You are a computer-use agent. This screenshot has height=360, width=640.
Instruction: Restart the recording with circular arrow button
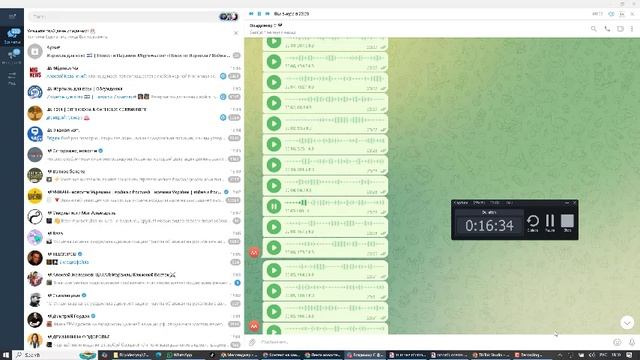point(533,222)
